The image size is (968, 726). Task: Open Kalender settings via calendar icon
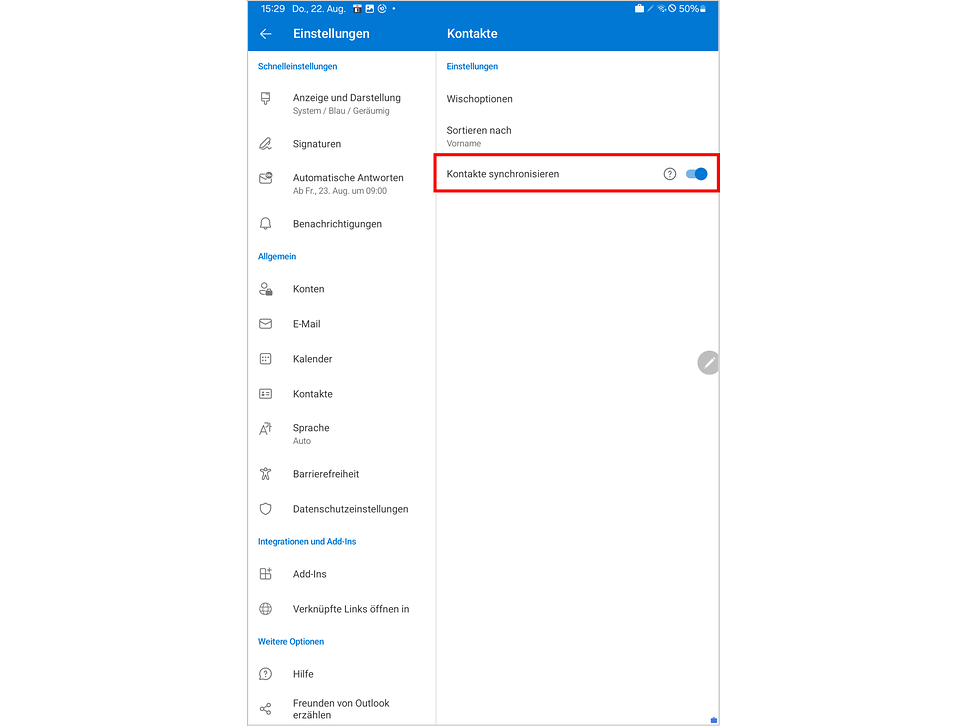pyautogui.click(x=265, y=359)
